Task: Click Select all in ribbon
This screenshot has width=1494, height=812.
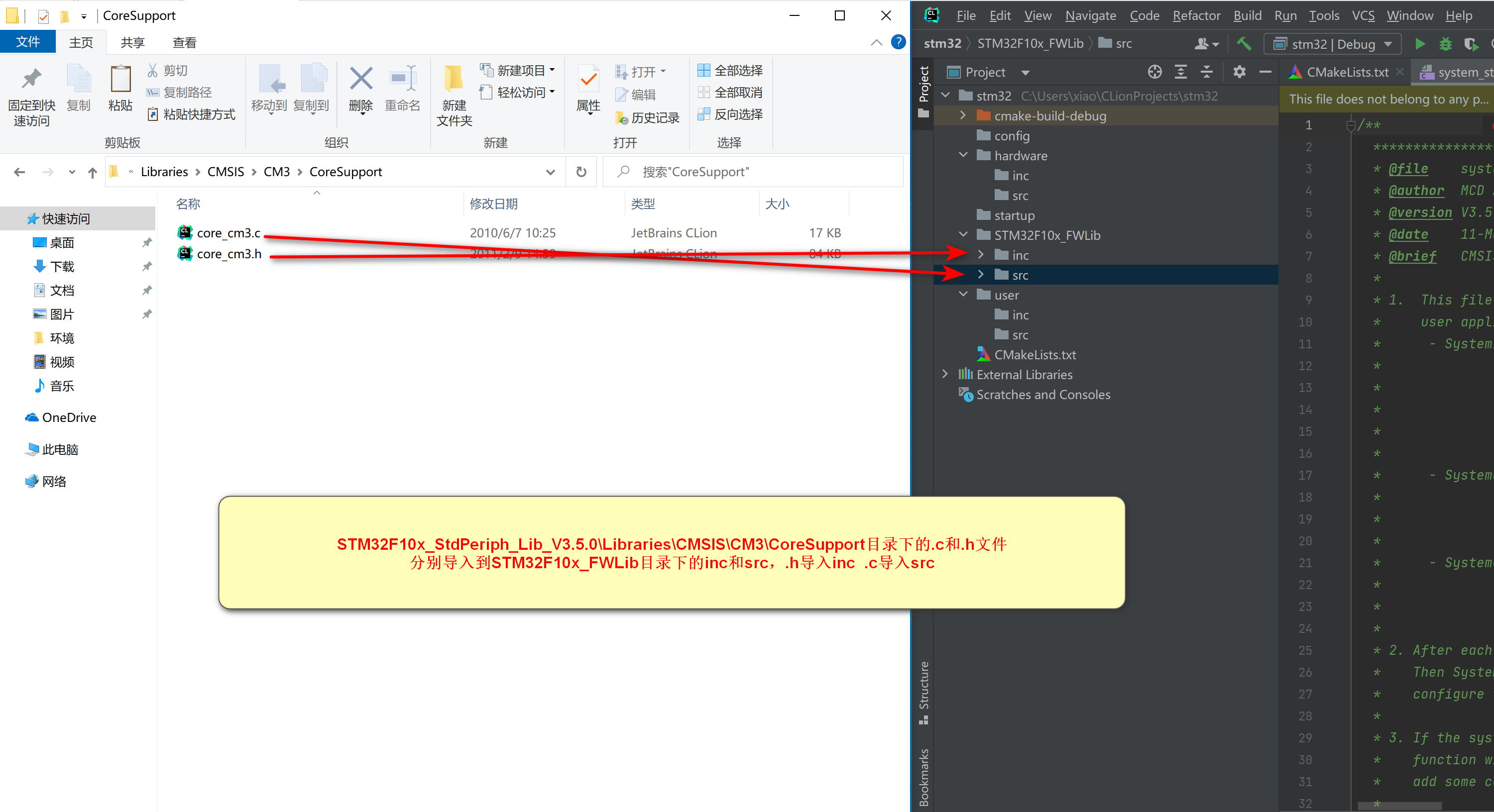Action: pyautogui.click(x=730, y=71)
